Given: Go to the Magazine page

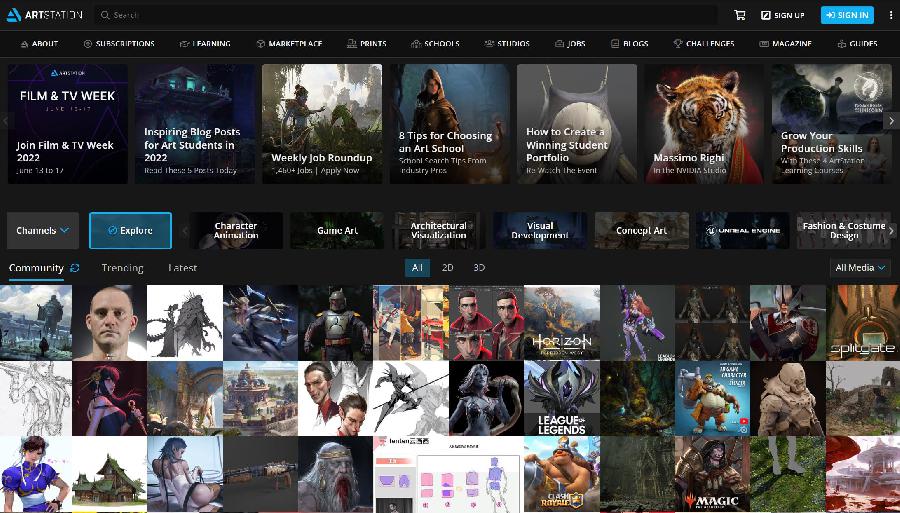Looking at the screenshot, I should [785, 44].
